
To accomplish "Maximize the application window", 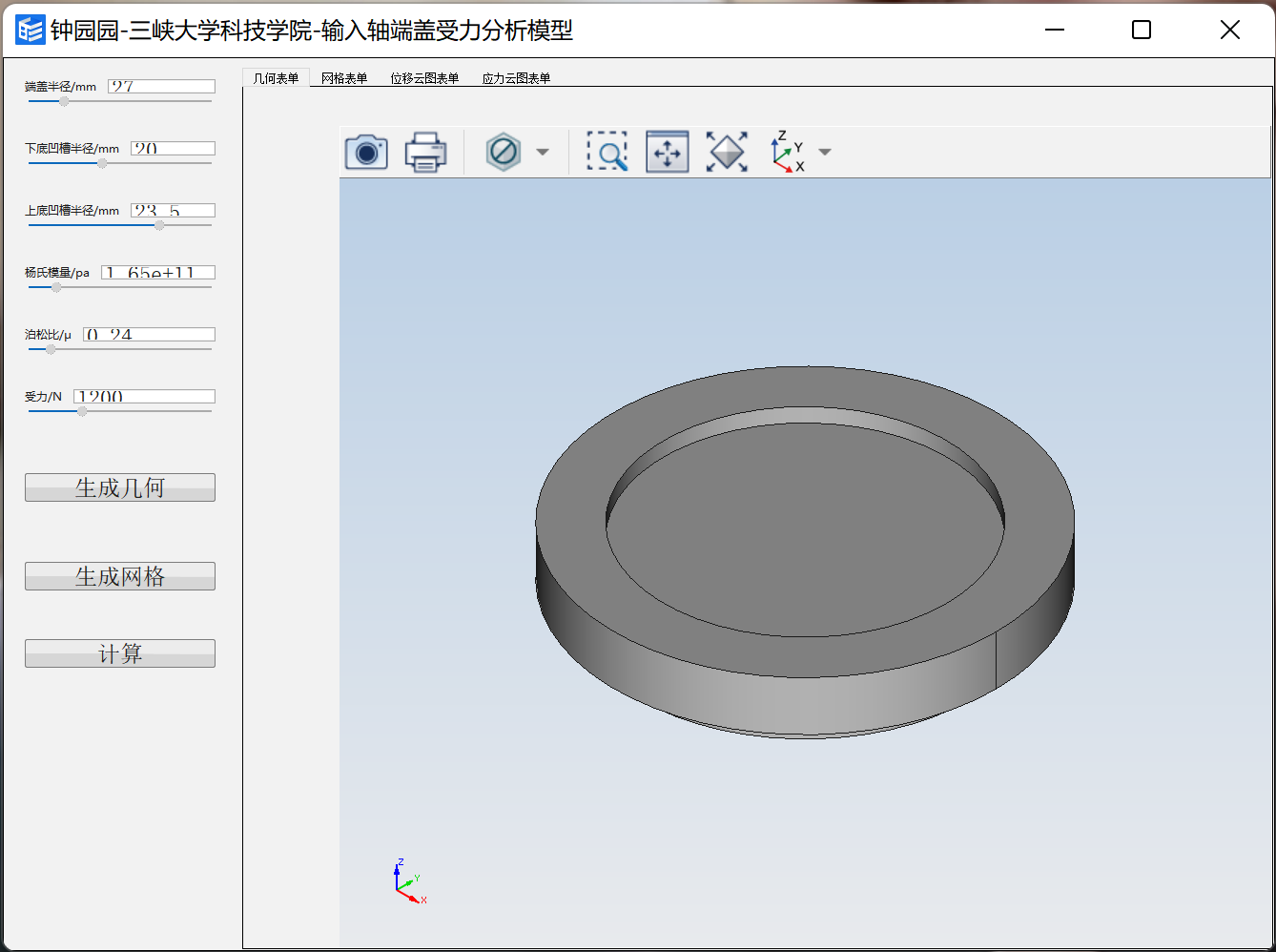I will [x=1142, y=30].
